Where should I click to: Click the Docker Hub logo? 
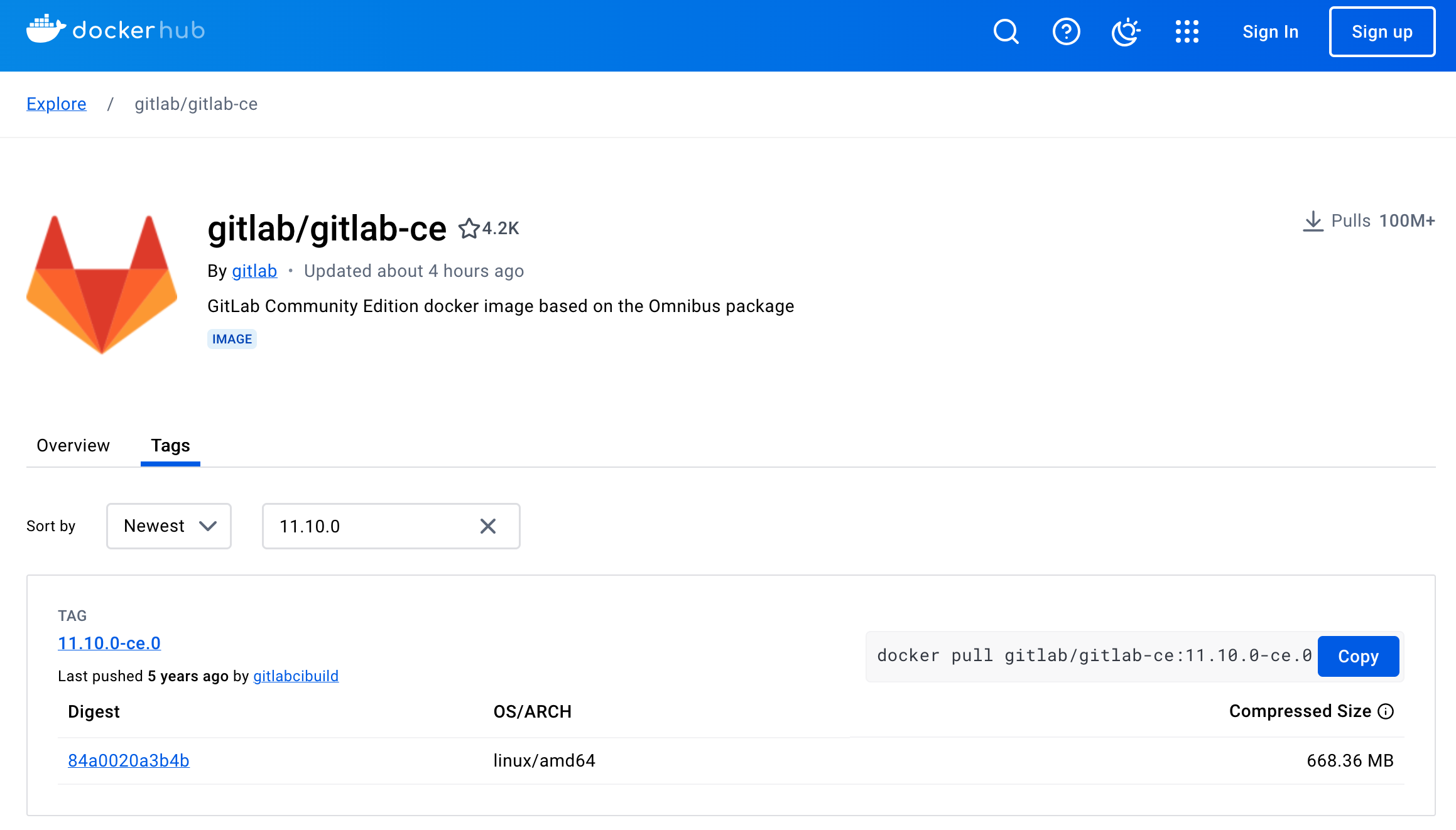116,30
